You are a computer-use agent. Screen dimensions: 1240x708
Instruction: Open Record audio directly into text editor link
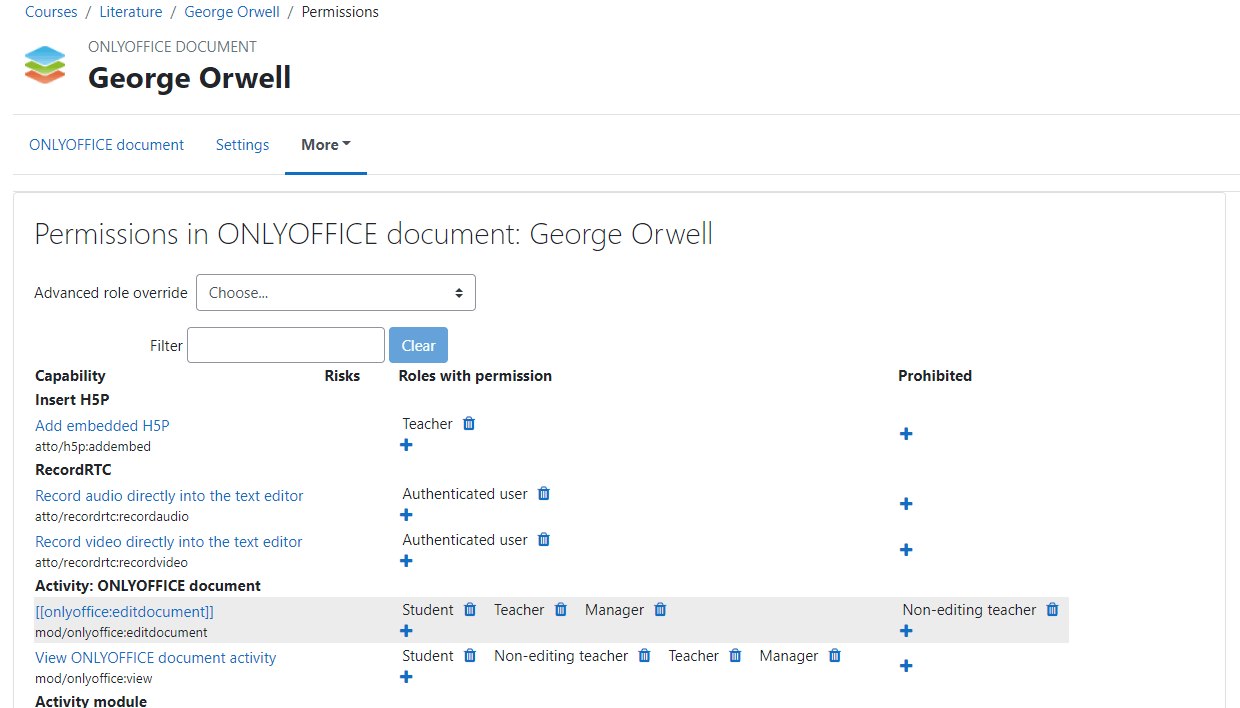[x=169, y=496]
